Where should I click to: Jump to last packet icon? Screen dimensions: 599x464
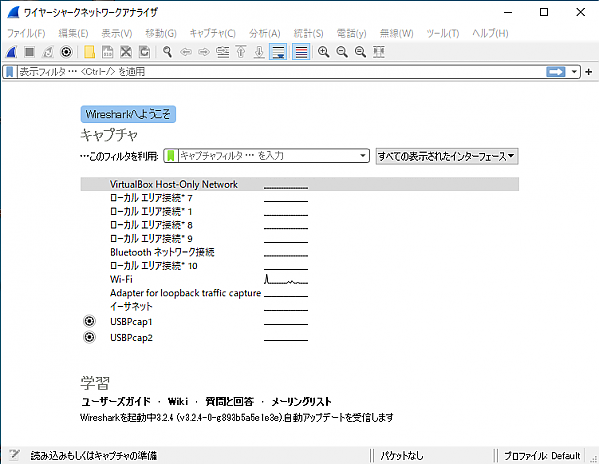pyautogui.click(x=259, y=52)
